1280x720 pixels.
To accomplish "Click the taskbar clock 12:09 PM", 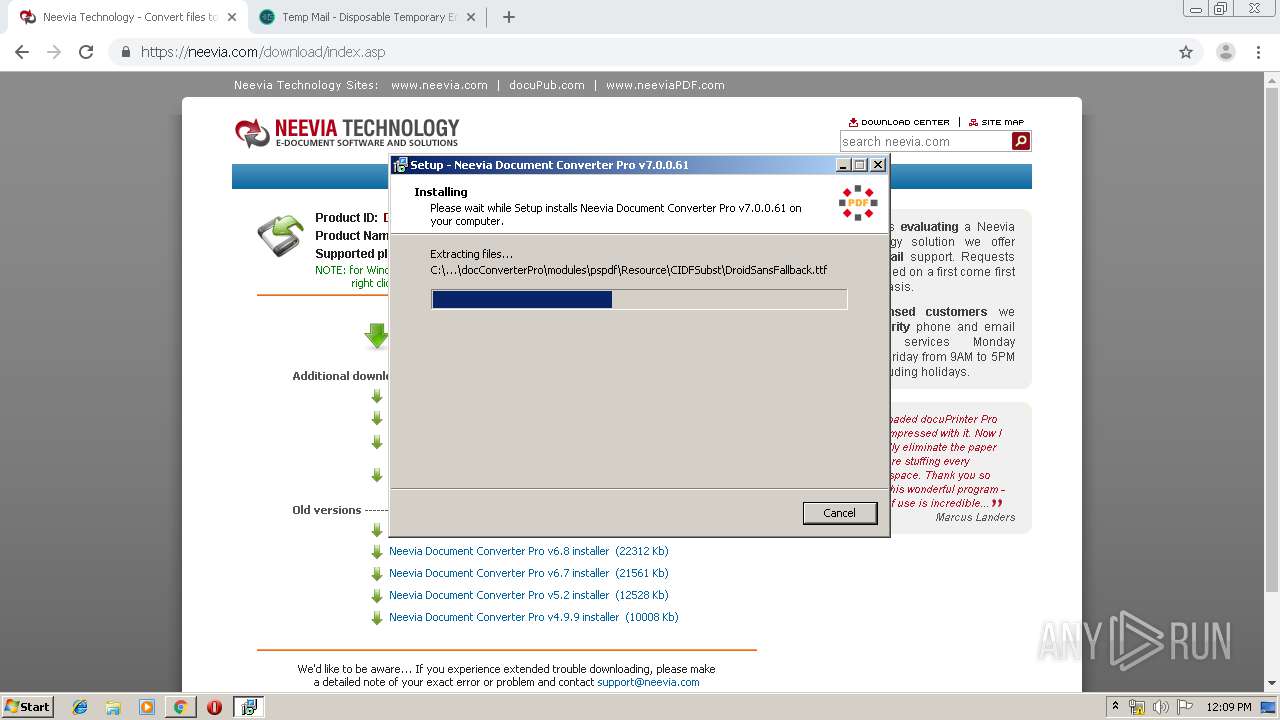I will click(x=1229, y=707).
